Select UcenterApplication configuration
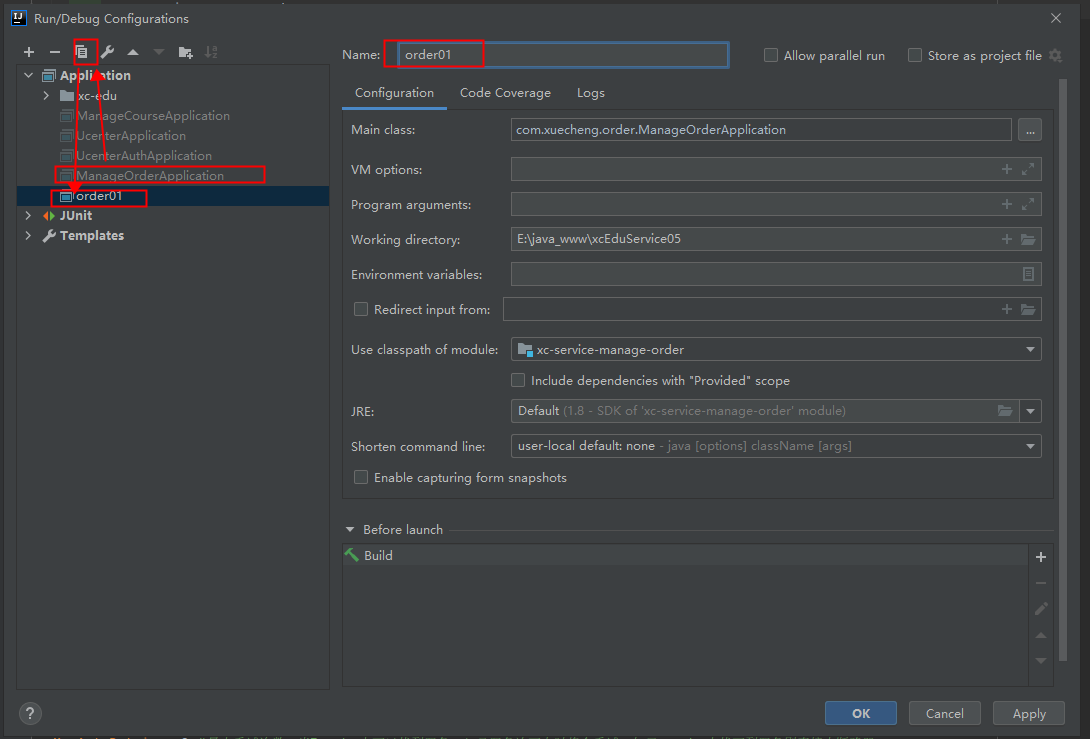 point(131,136)
